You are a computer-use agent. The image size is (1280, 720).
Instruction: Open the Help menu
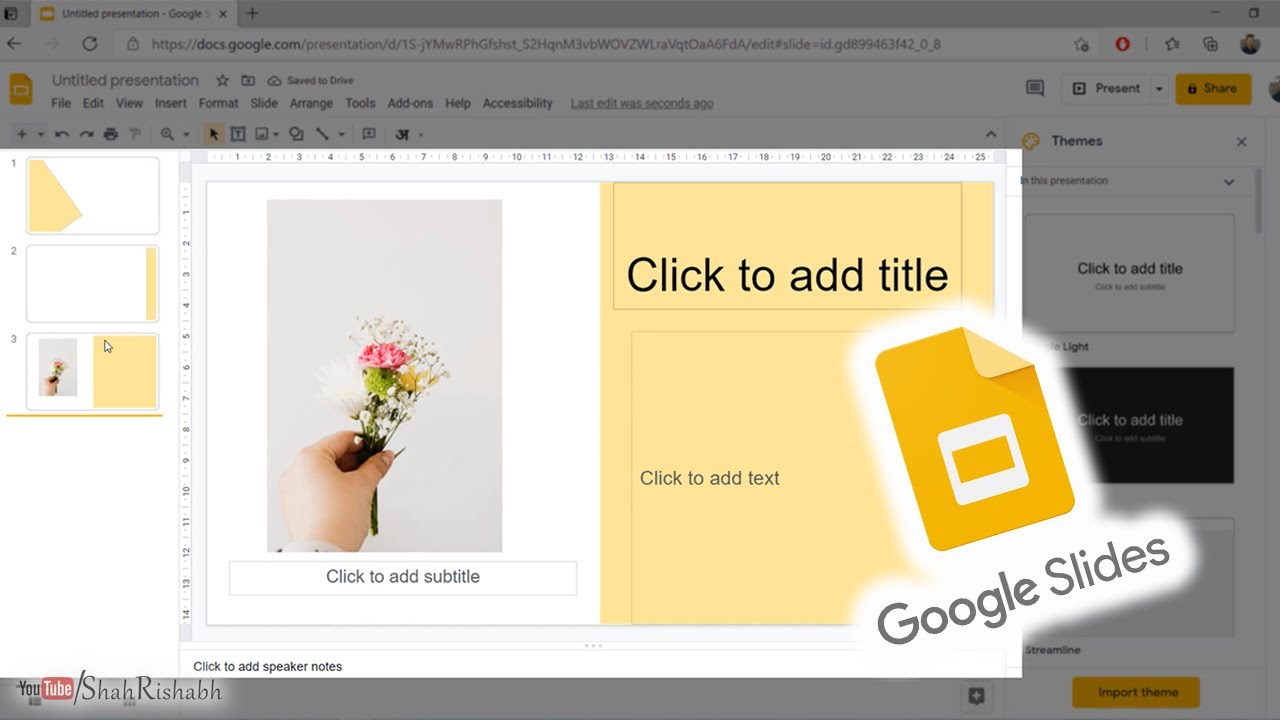pyautogui.click(x=458, y=103)
